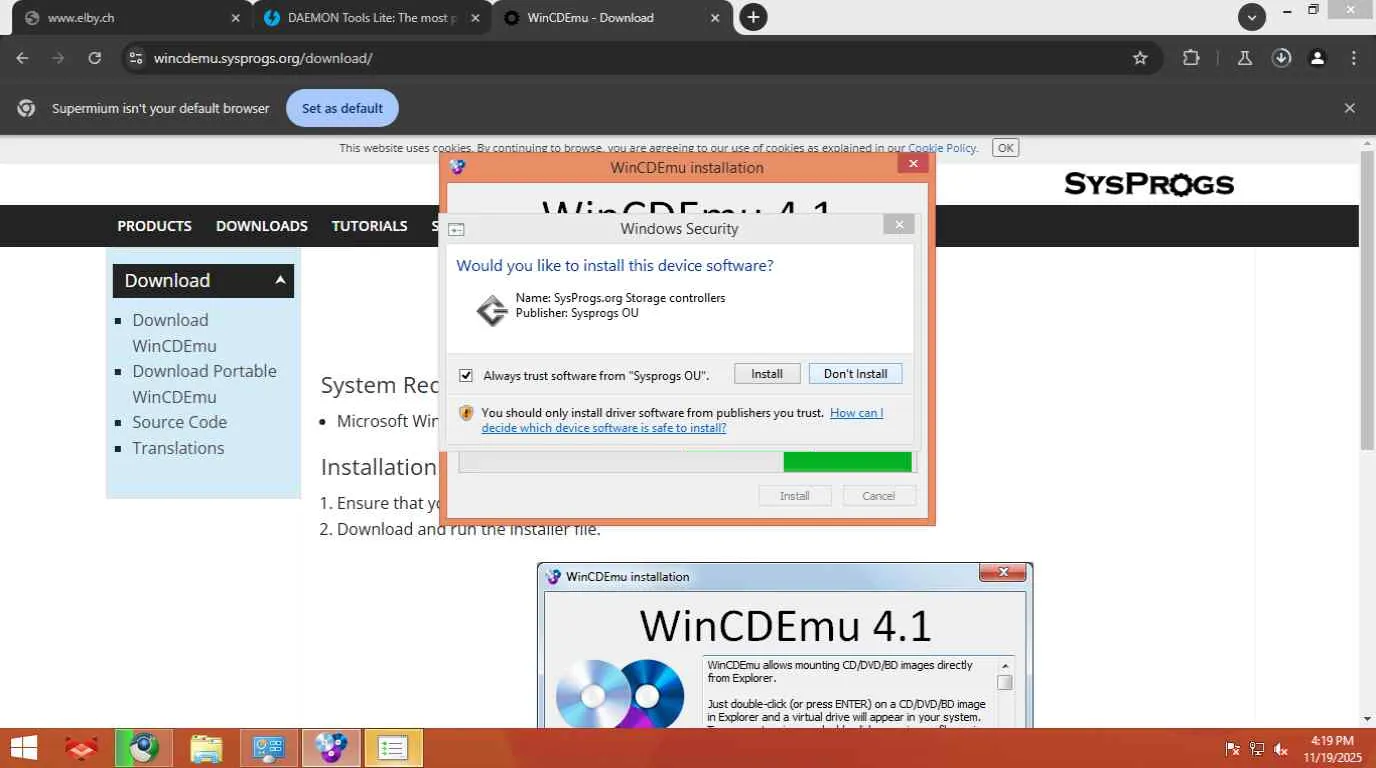Open the experiments flask icon
The width and height of the screenshot is (1376, 768).
click(1245, 58)
